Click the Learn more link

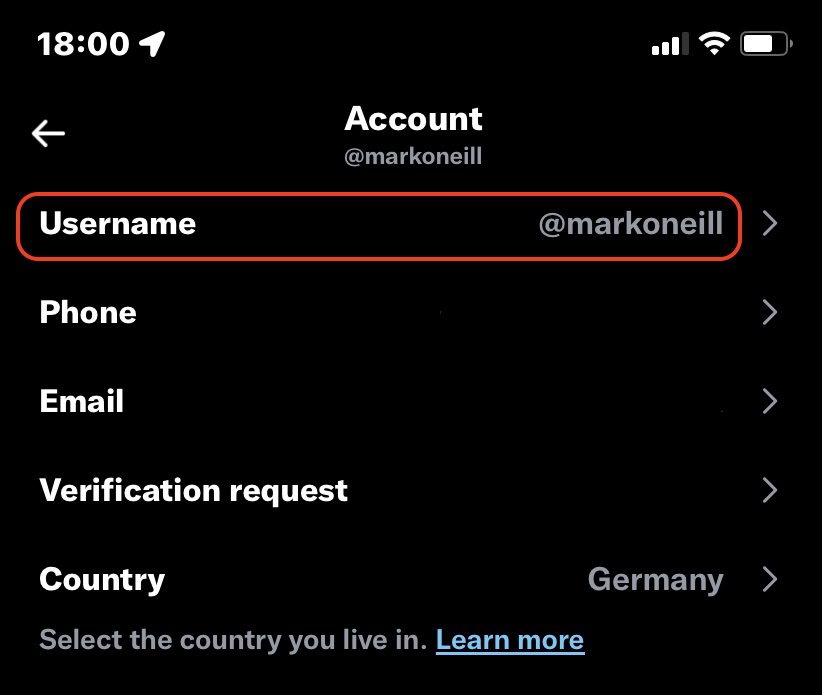(x=510, y=639)
